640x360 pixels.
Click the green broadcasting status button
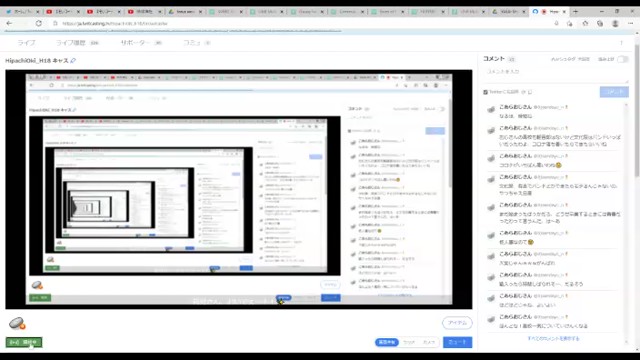[x=24, y=342]
